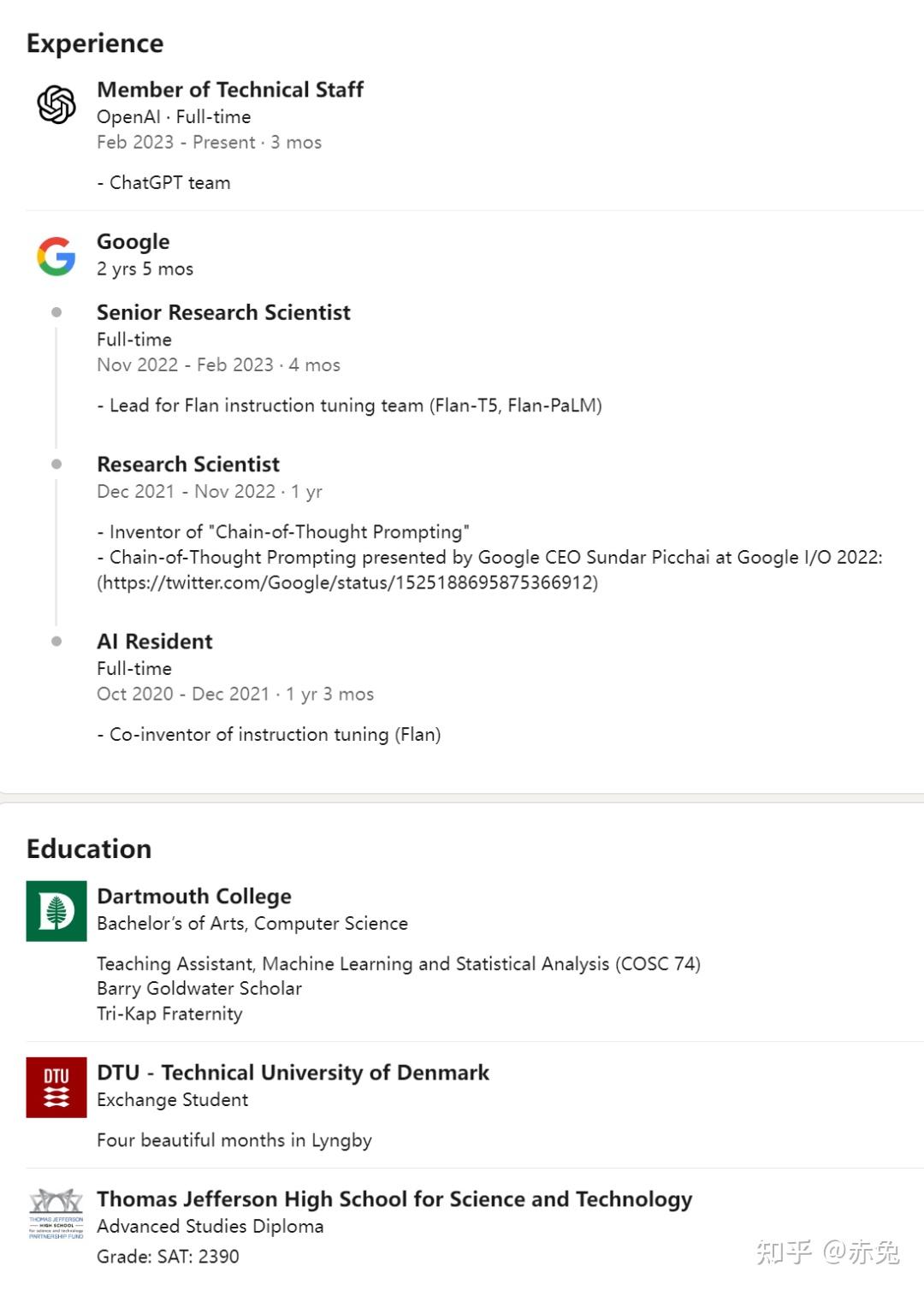The width and height of the screenshot is (924, 1290).
Task: Open the Google company heading
Action: [x=133, y=242]
